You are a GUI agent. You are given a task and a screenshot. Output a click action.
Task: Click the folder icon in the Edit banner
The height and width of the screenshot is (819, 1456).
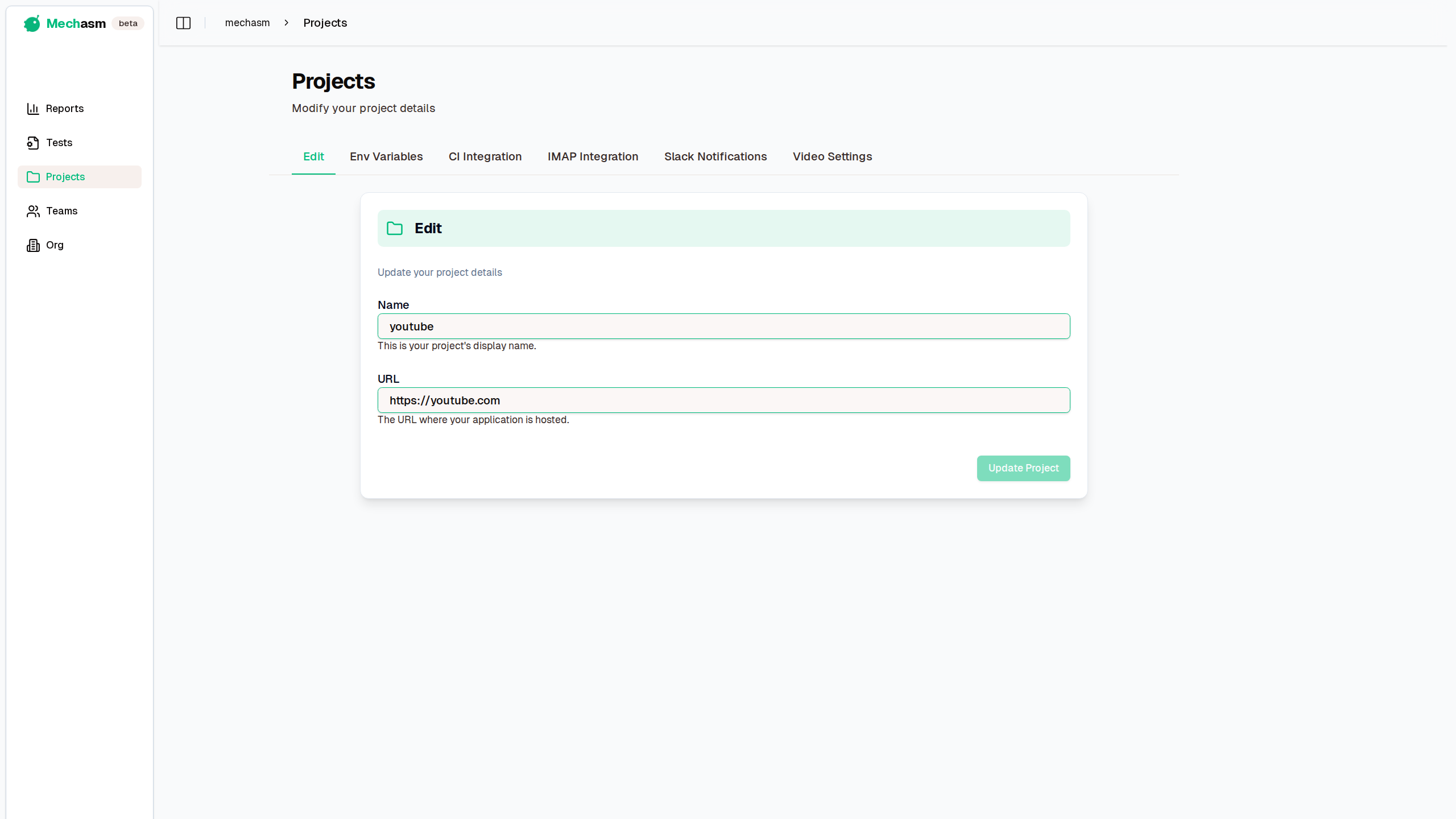(x=395, y=228)
